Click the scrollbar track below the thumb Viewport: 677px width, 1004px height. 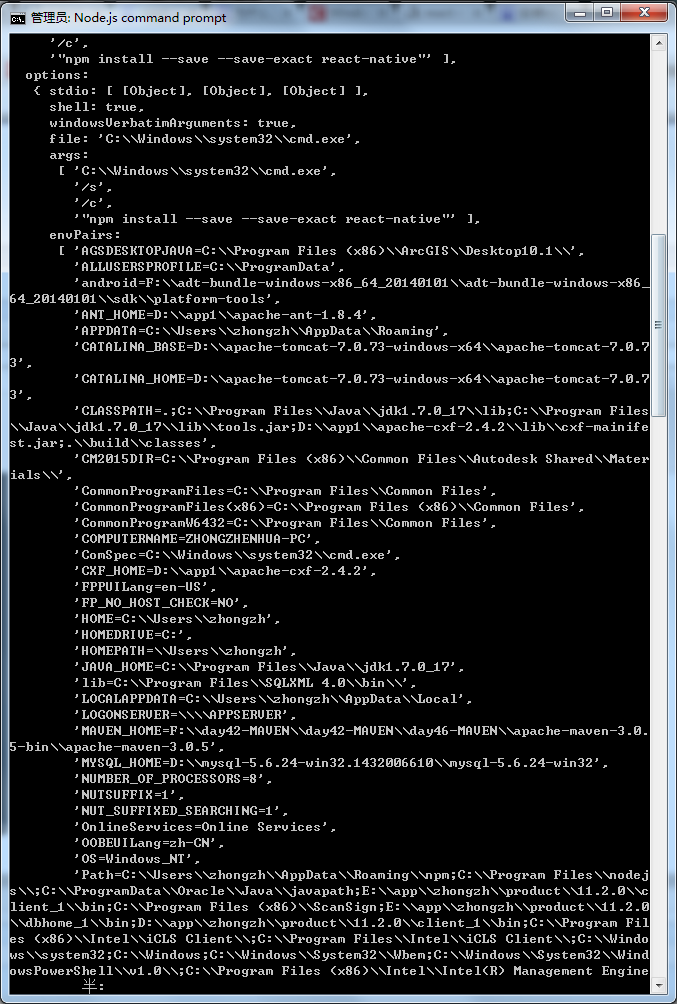(658, 696)
